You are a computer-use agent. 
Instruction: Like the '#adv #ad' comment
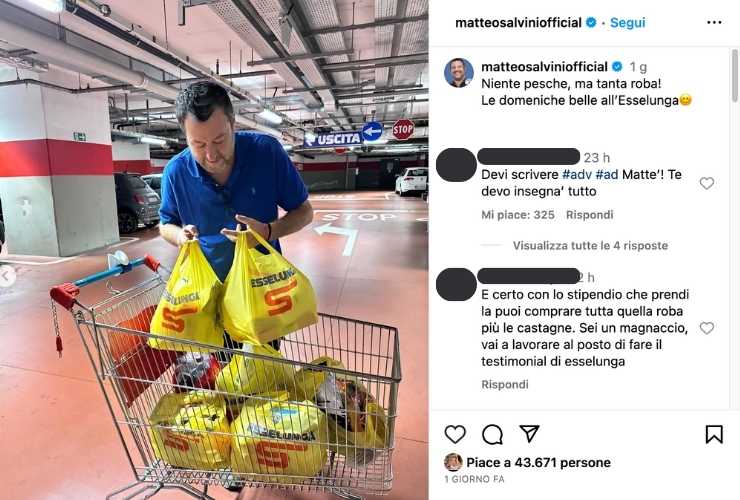coord(706,183)
